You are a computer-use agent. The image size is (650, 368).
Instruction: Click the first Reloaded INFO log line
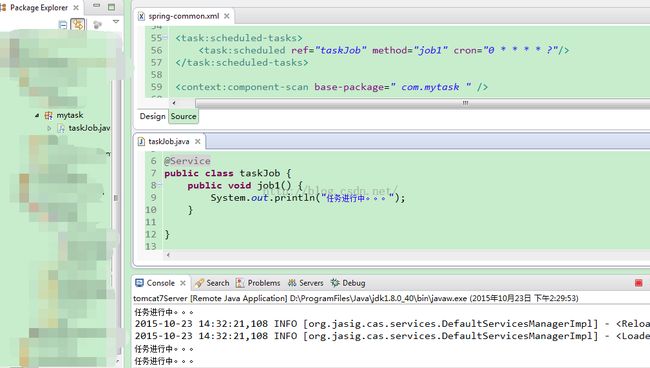(392, 324)
